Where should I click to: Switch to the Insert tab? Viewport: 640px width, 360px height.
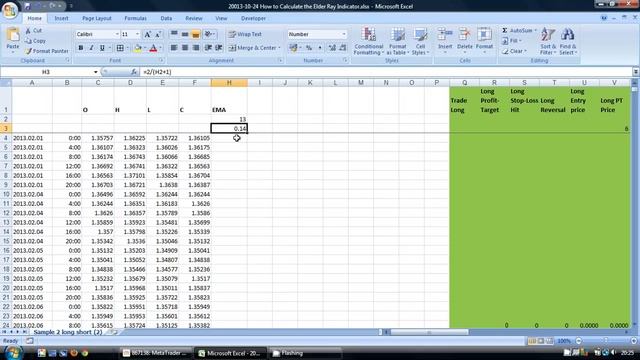click(62, 18)
